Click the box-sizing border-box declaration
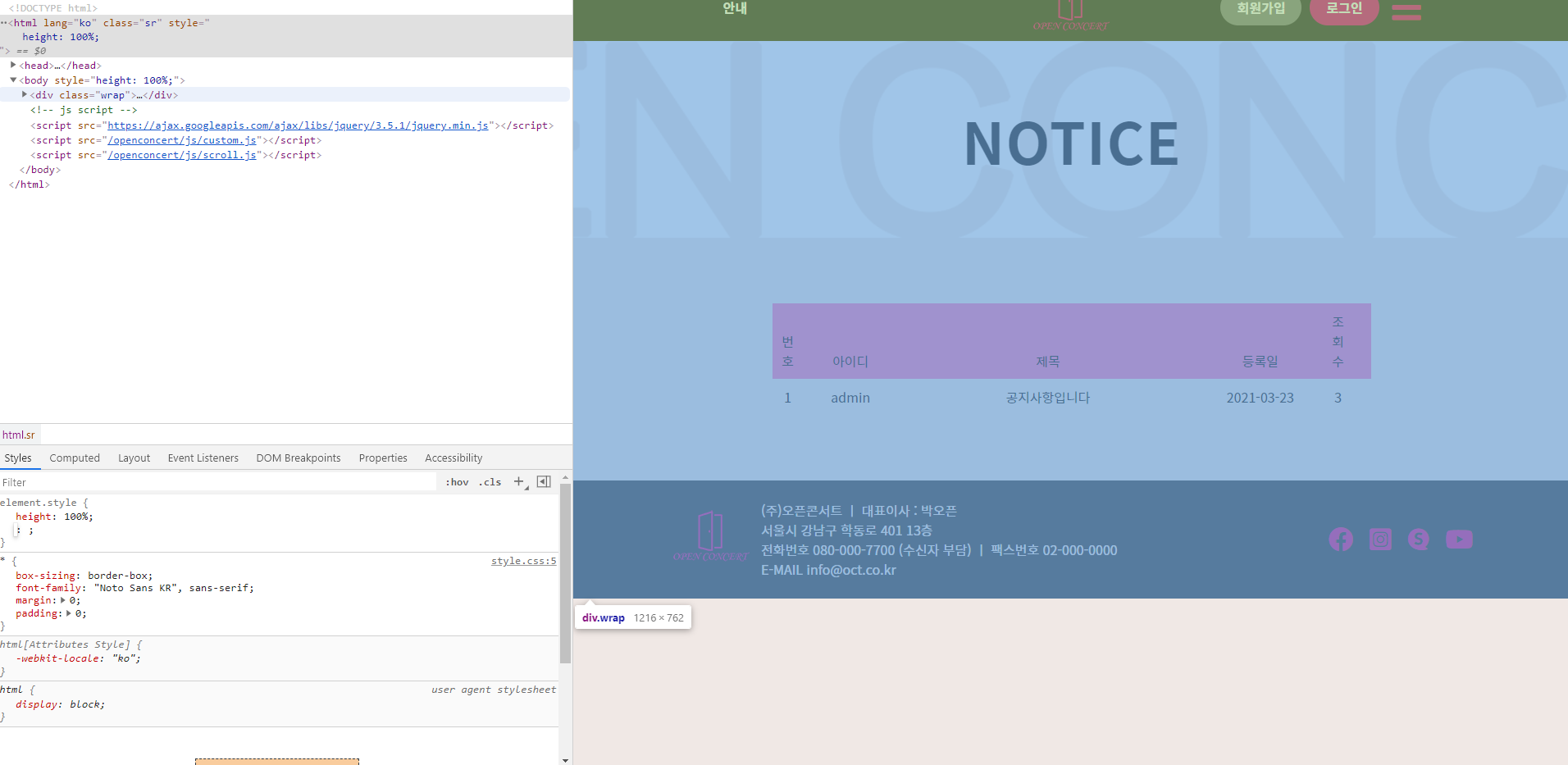This screenshot has width=1568, height=765. [x=84, y=576]
